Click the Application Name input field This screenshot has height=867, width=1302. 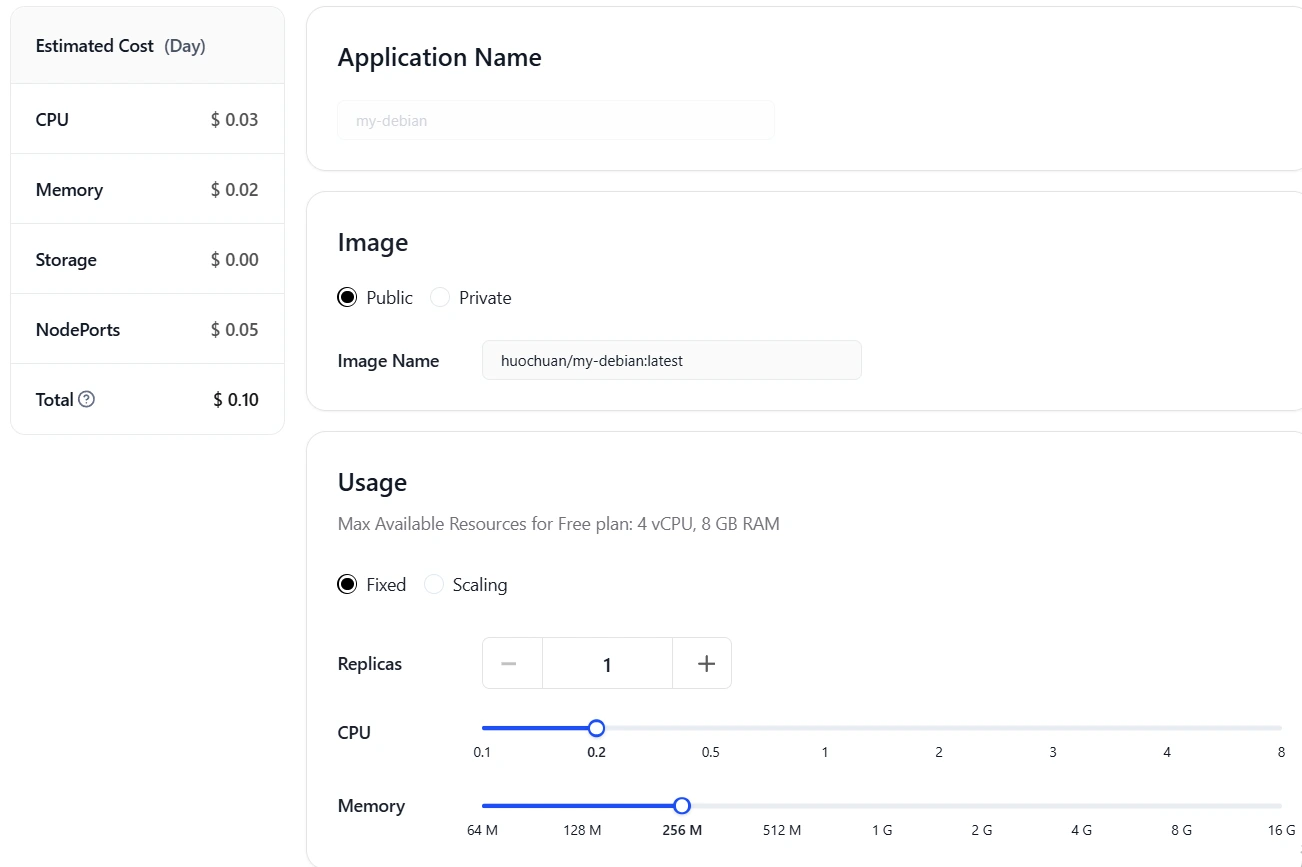(x=555, y=120)
